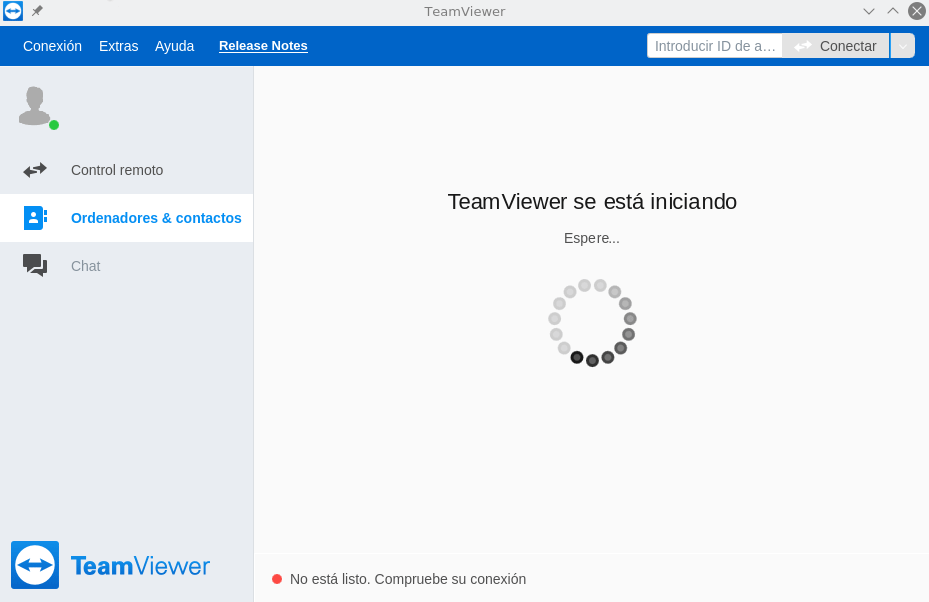Select the Chat tab
Viewport: 929px width, 602px height.
(127, 266)
